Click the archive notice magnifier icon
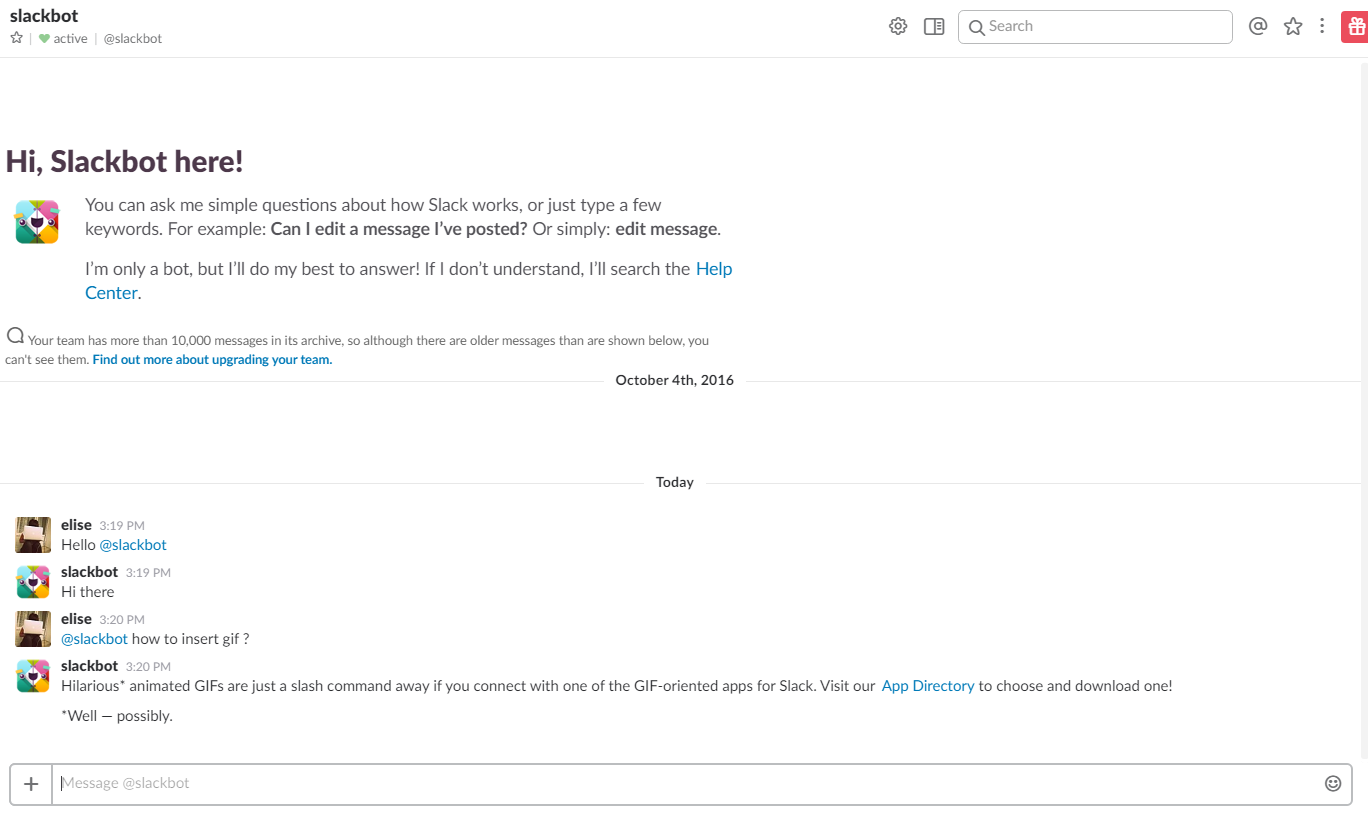This screenshot has width=1368, height=815. point(15,335)
